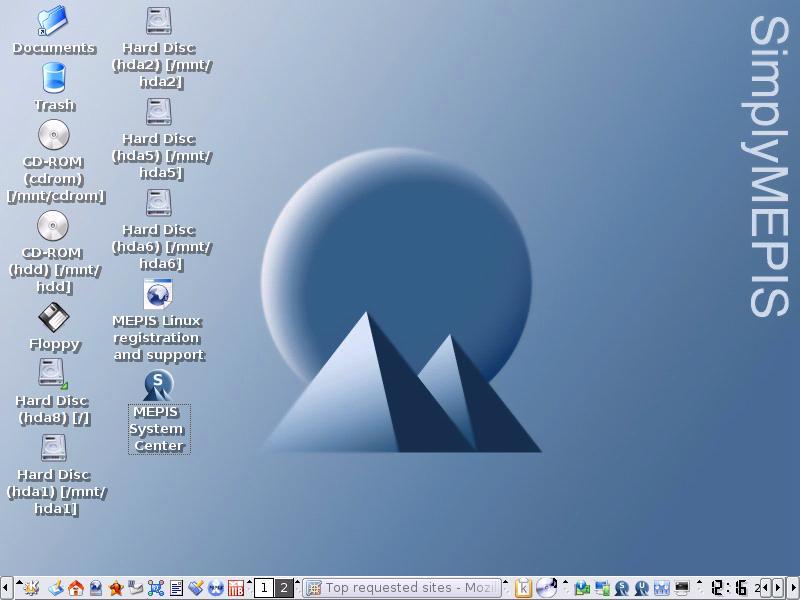This screenshot has height=600, width=800.
Task: Click the blue U icon in the system tray
Action: (642, 589)
